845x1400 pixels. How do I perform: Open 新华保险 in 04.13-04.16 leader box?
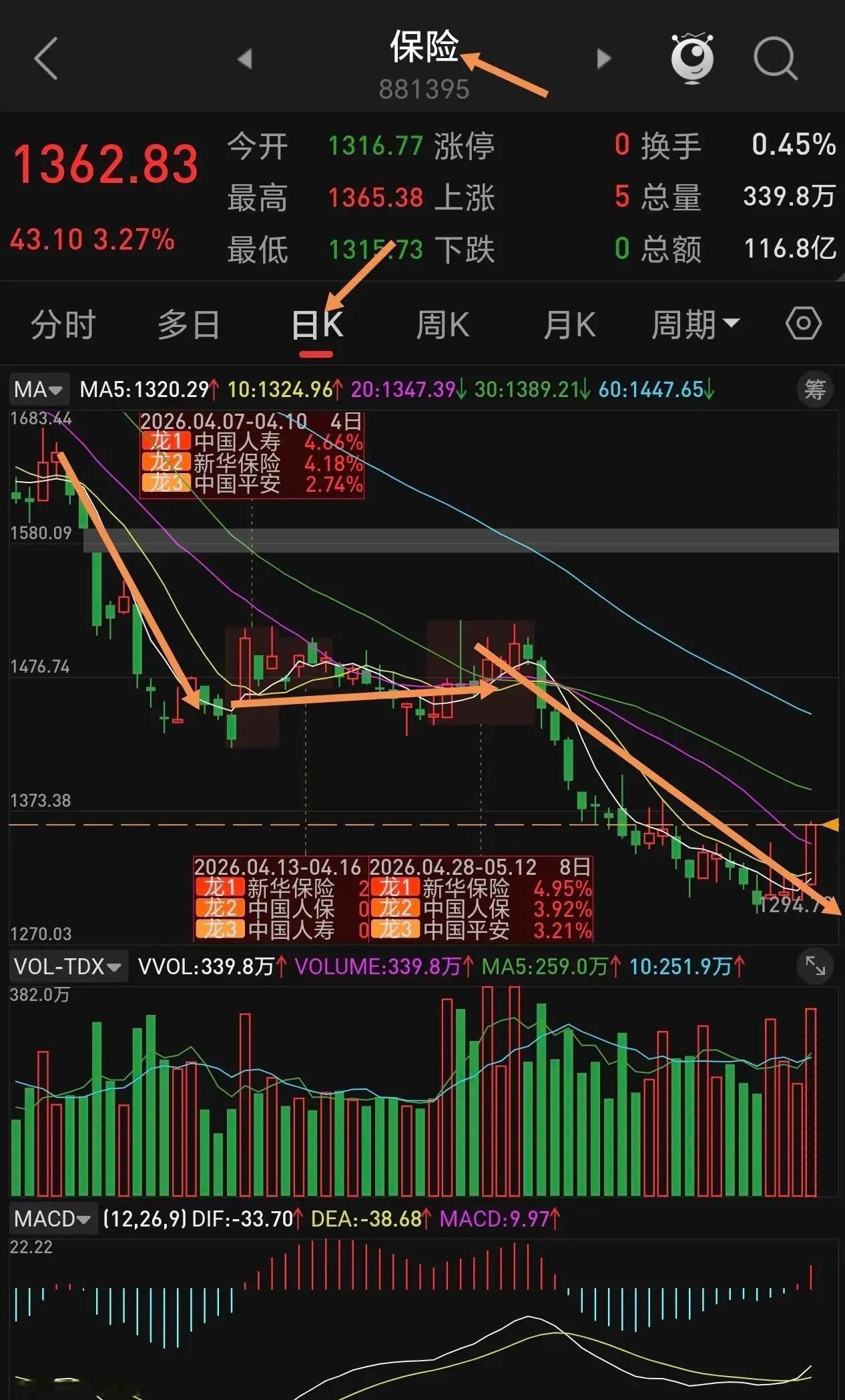[x=291, y=888]
